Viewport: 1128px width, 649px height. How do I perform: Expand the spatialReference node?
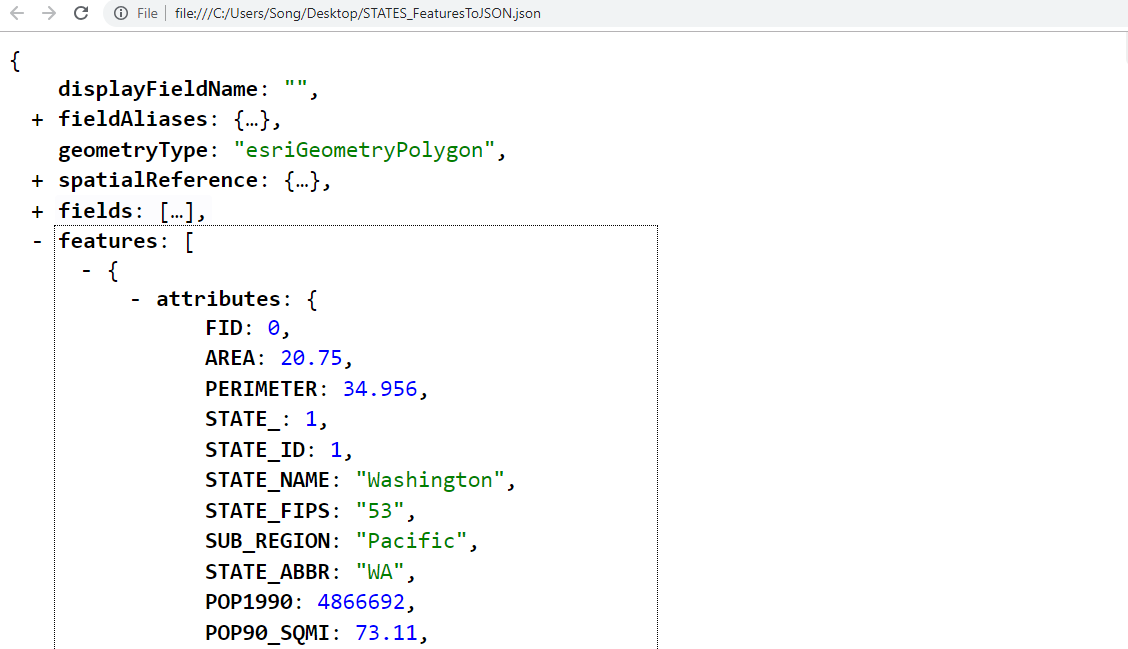pyautogui.click(x=37, y=180)
